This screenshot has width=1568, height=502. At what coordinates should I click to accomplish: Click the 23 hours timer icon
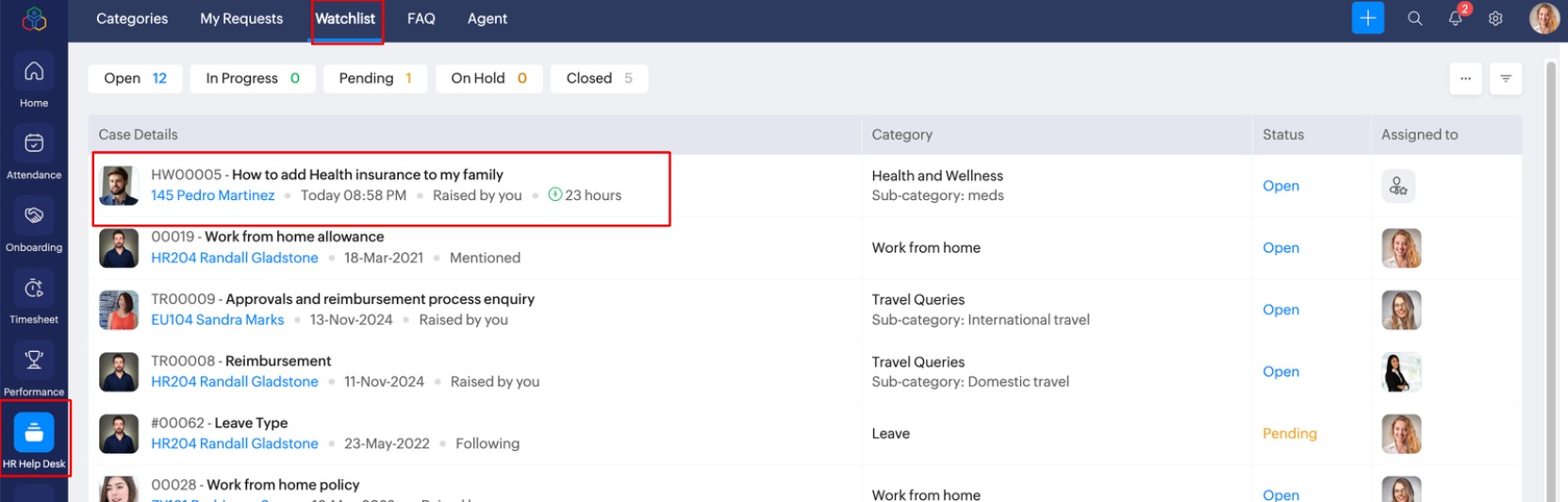click(555, 194)
